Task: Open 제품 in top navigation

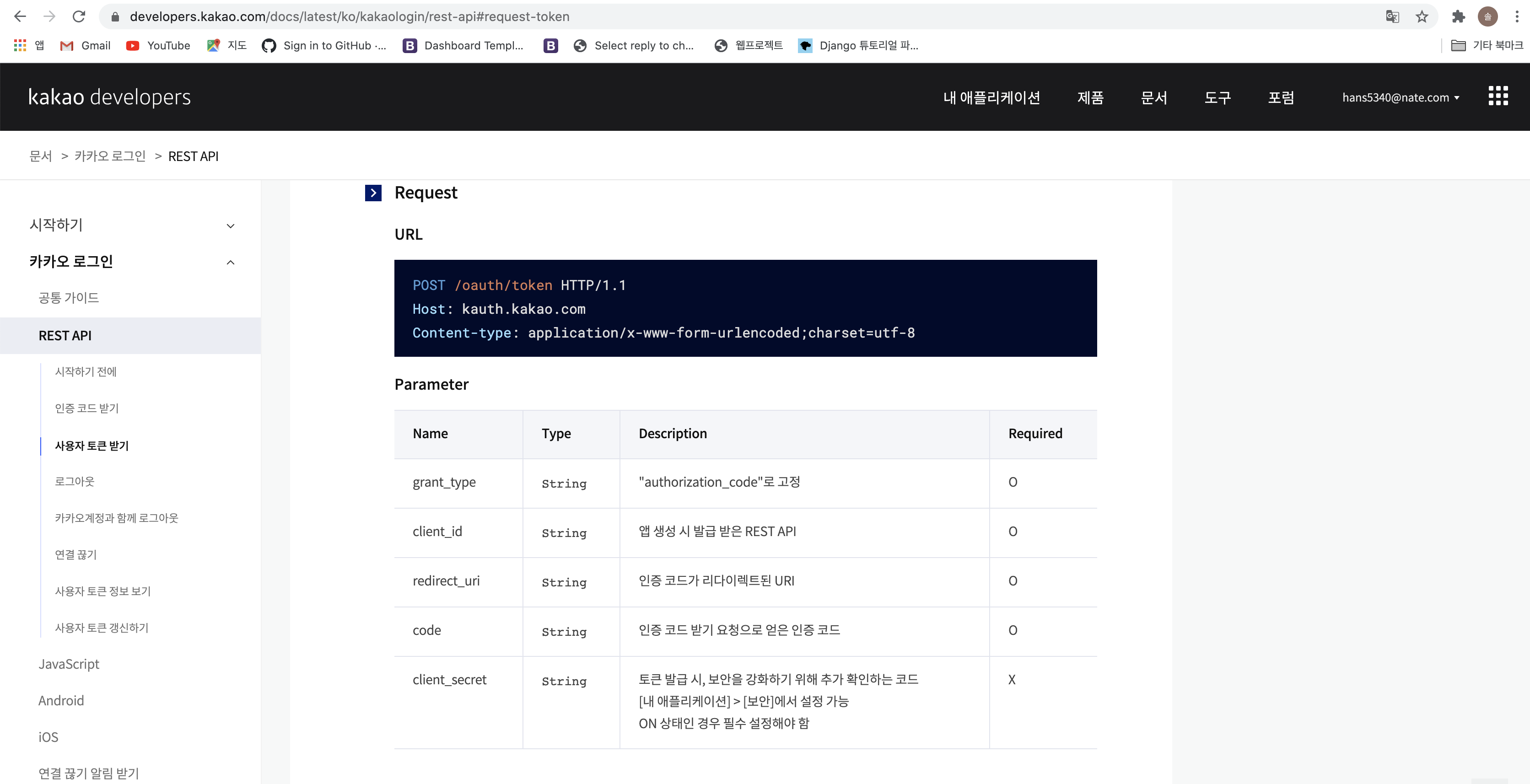Action: click(x=1090, y=97)
